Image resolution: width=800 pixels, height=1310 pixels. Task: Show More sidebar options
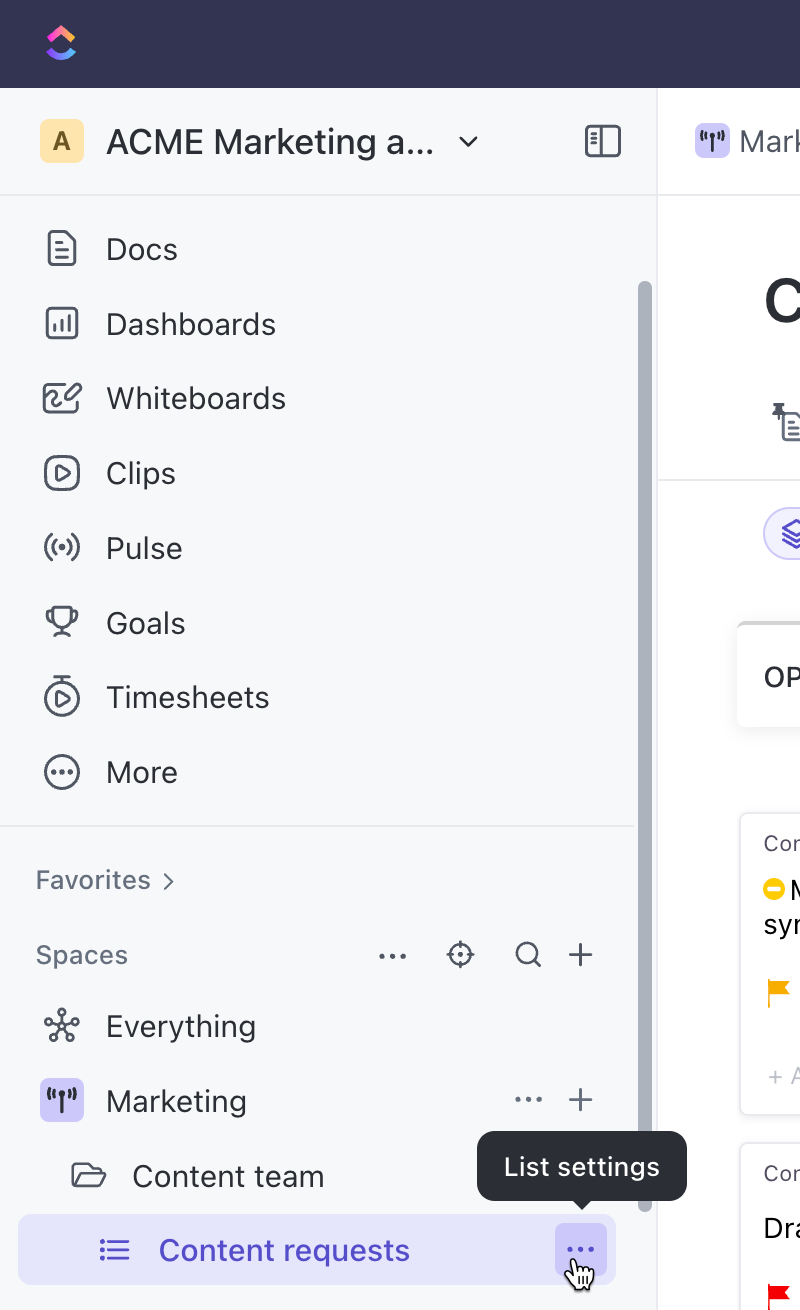click(141, 772)
